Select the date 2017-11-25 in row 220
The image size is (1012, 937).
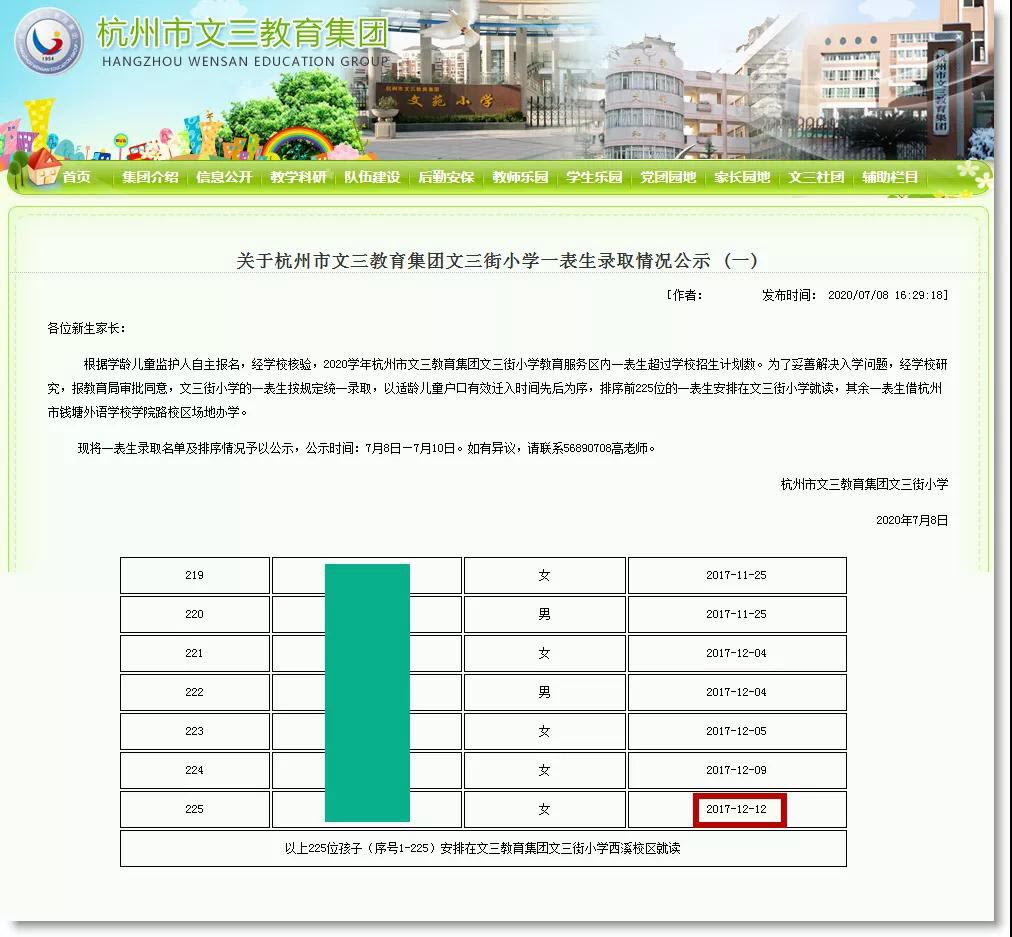(x=736, y=614)
